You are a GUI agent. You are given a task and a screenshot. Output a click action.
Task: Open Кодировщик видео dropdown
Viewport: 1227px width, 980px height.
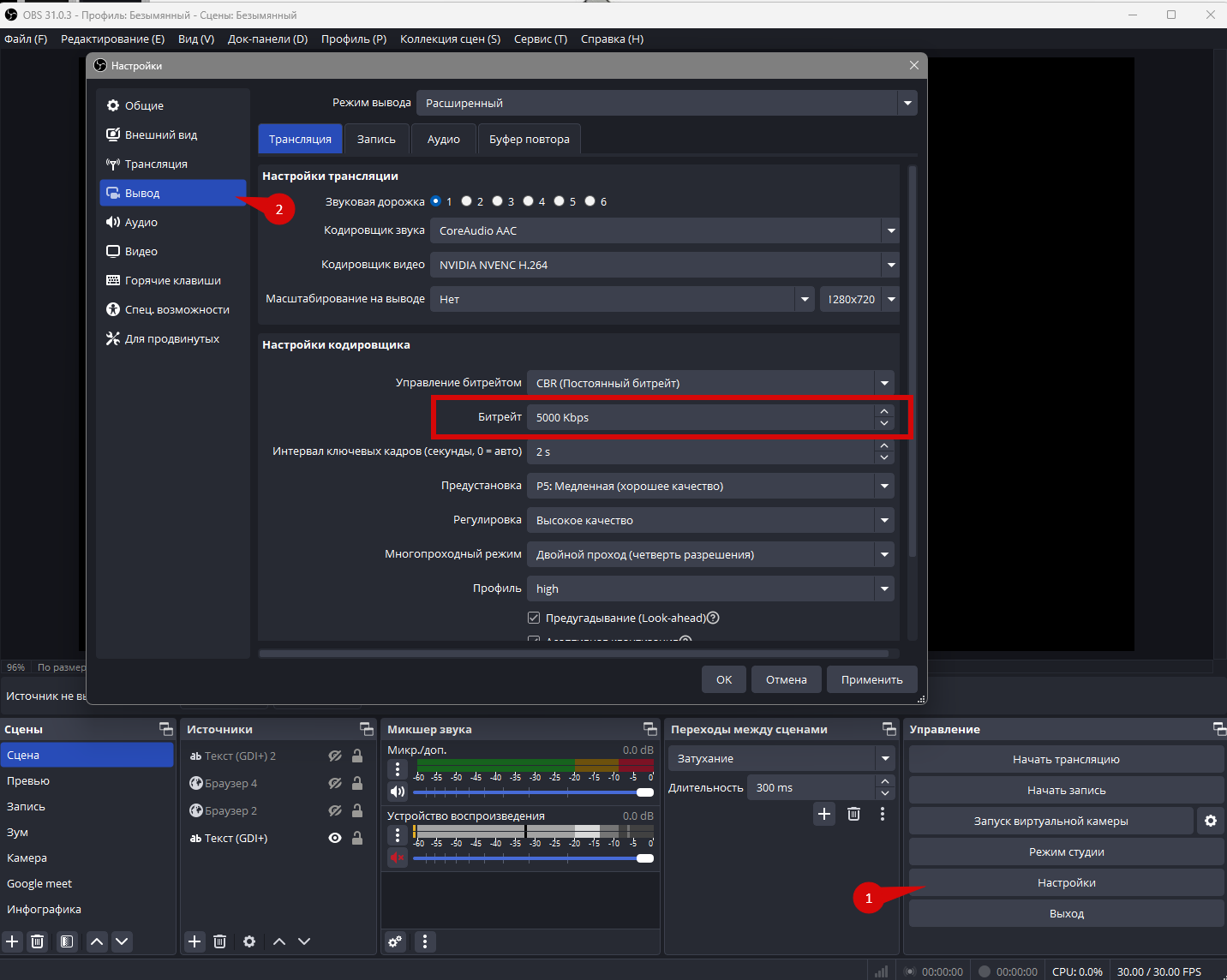(x=665, y=265)
